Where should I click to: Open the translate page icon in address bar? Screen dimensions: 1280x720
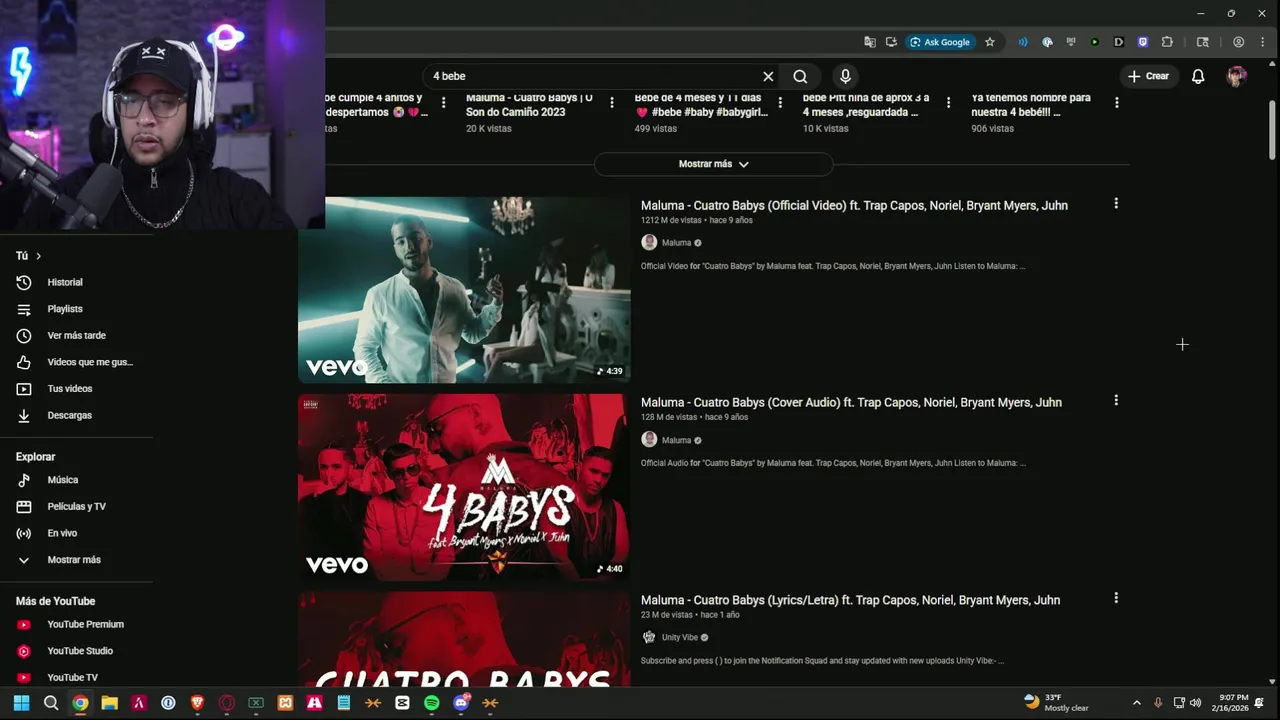click(x=870, y=42)
